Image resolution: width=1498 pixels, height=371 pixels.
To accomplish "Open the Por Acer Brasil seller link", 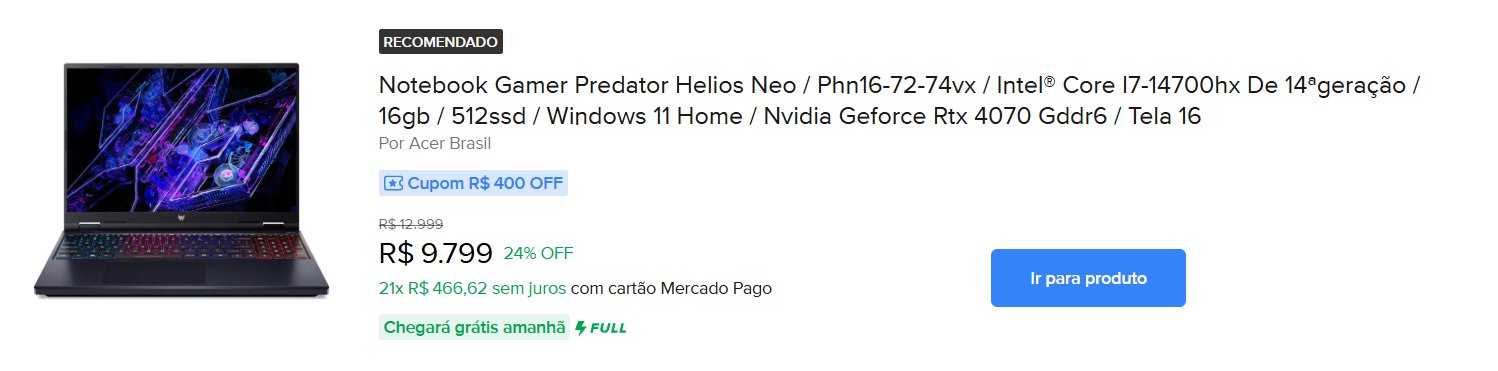I will (435, 143).
